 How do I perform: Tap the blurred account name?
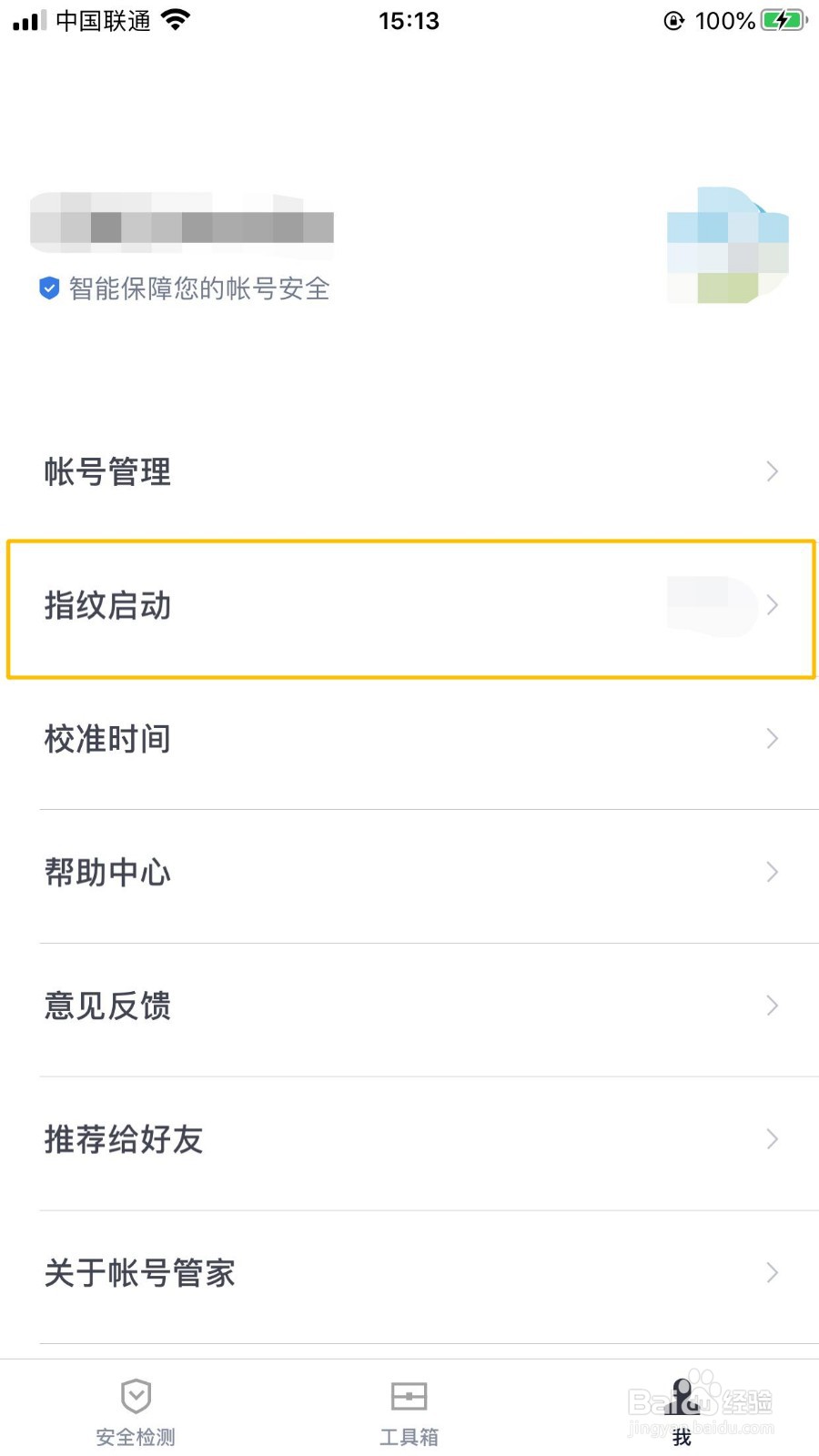182,222
